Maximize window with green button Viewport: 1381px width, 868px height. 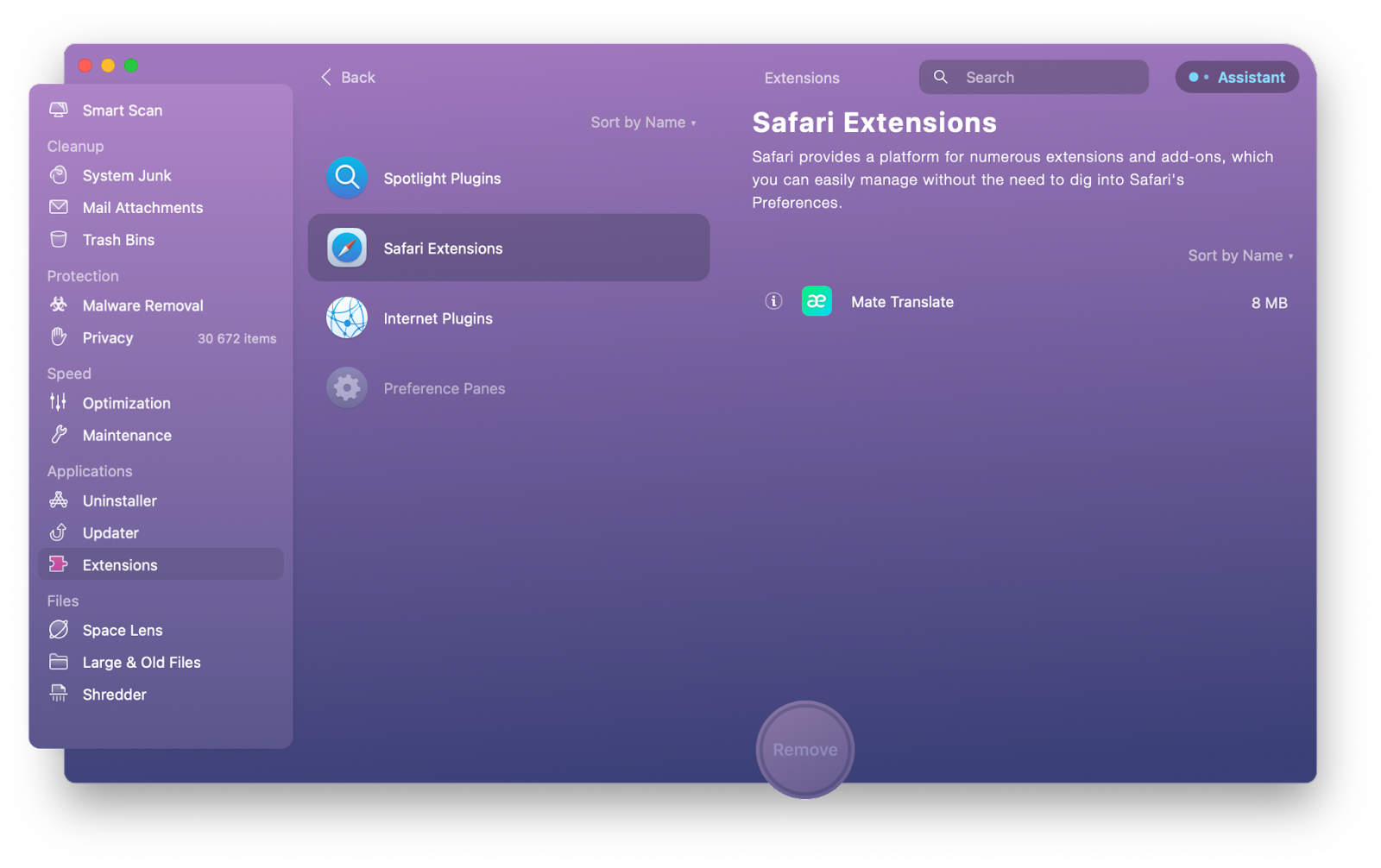coord(131,66)
